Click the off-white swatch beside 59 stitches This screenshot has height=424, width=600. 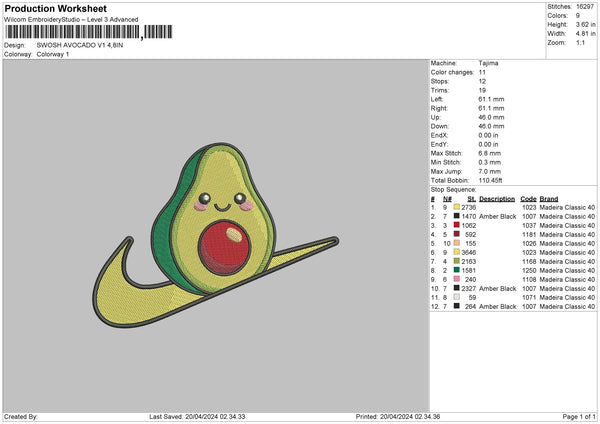457,297
